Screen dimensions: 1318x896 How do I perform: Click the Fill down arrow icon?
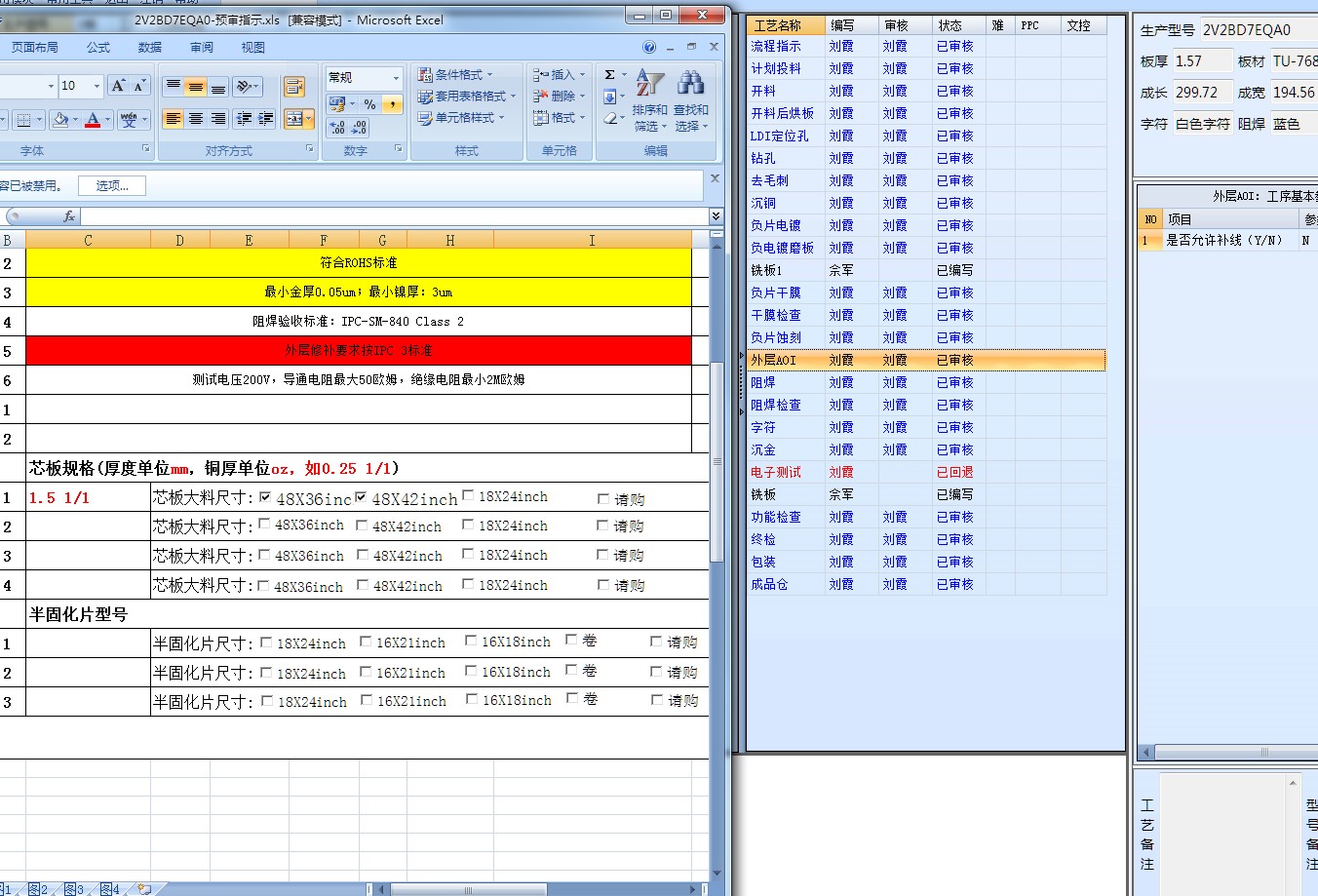click(x=609, y=97)
